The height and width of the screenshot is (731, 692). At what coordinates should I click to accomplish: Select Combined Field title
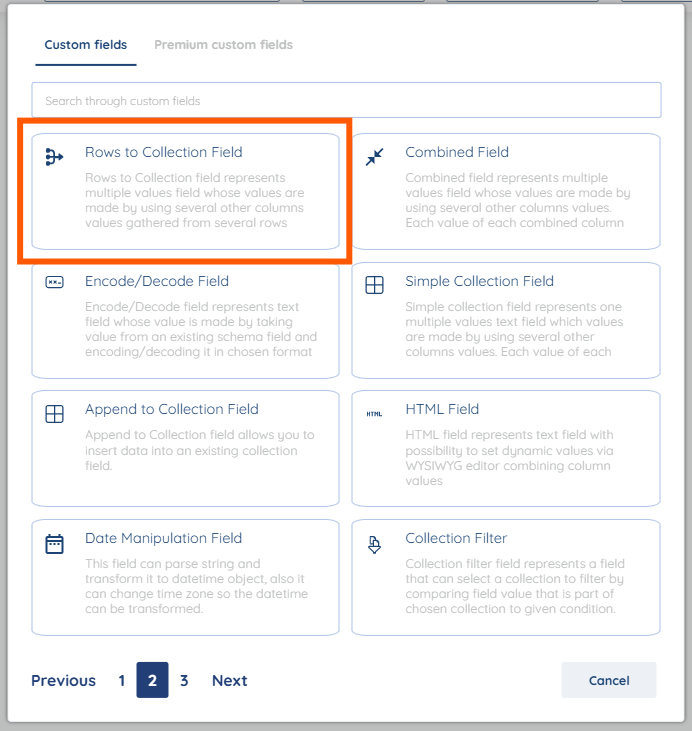click(457, 152)
